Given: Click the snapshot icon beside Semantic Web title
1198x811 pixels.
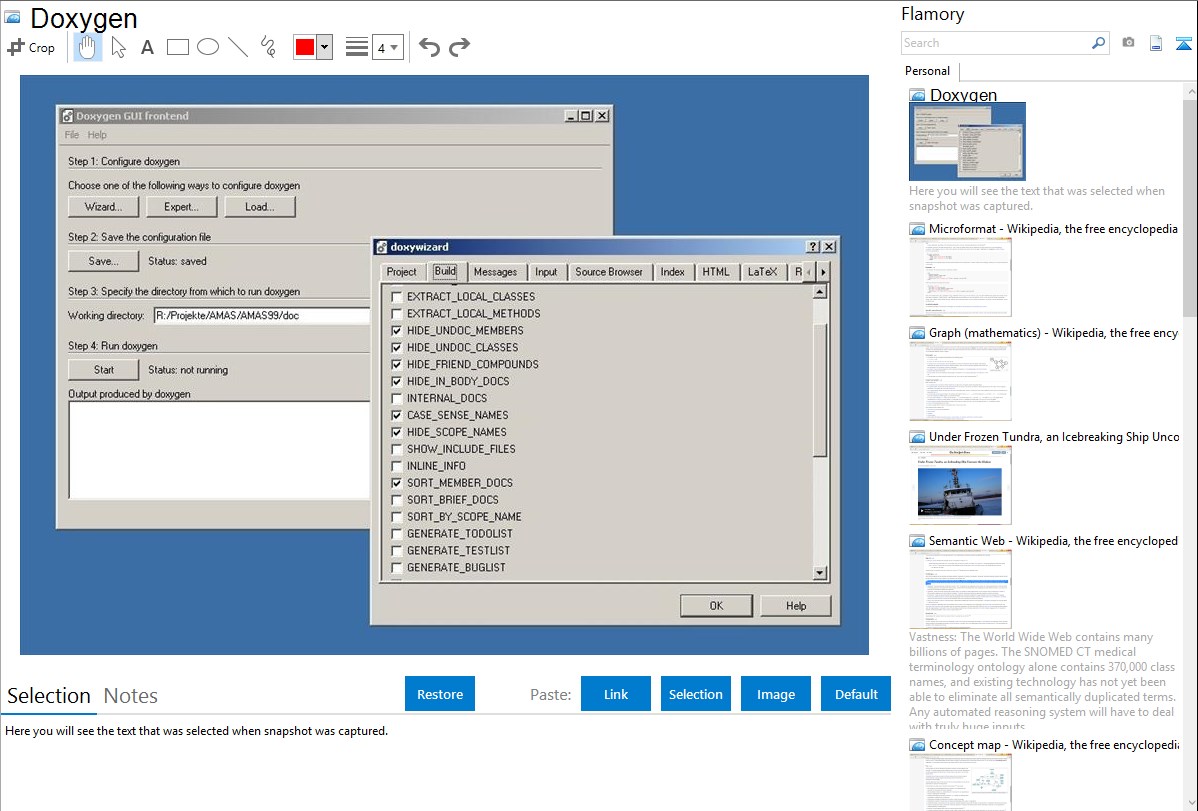Looking at the screenshot, I should tap(917, 540).
